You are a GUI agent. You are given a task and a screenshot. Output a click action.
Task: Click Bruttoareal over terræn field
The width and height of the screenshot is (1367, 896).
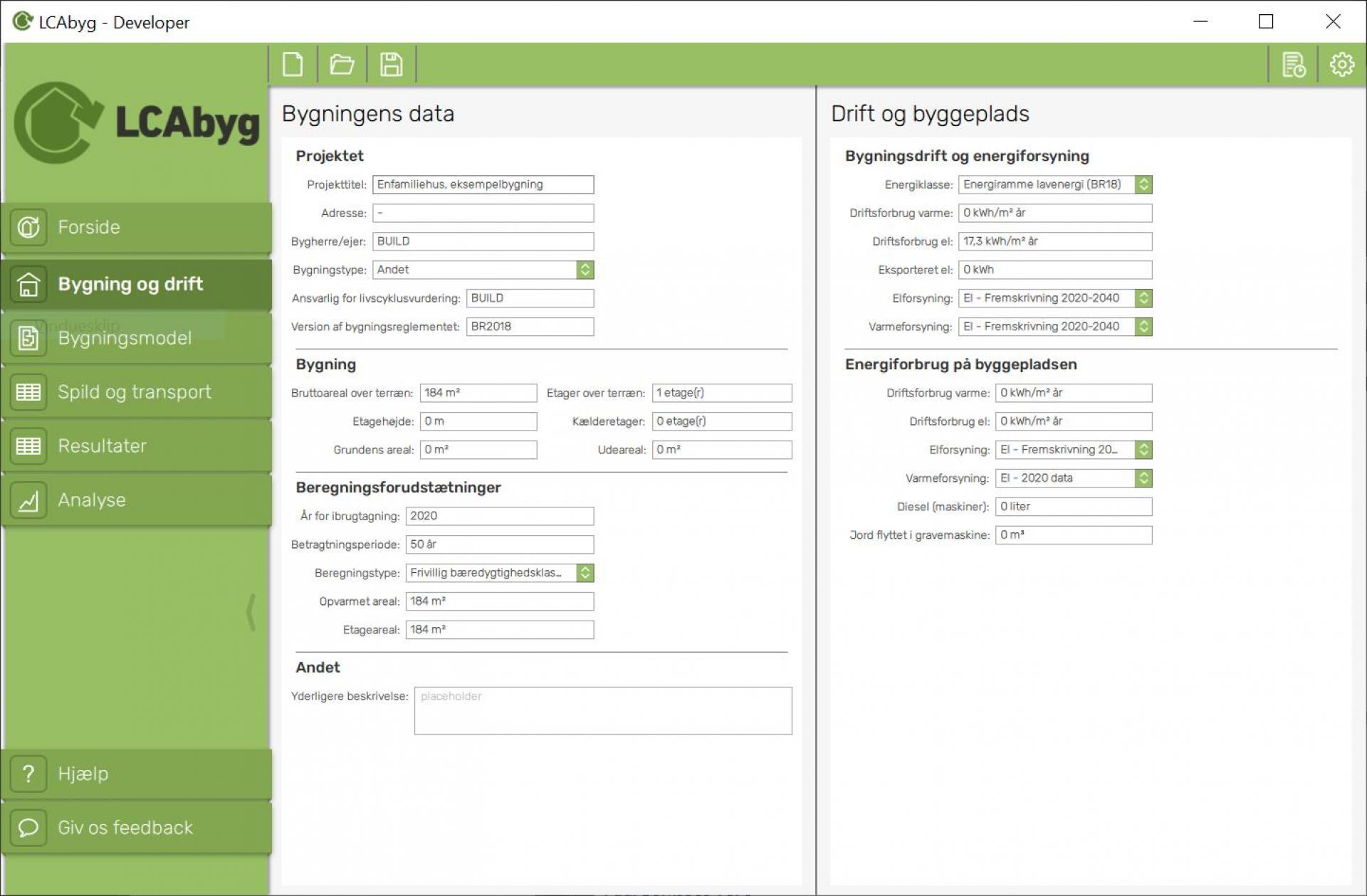click(478, 393)
